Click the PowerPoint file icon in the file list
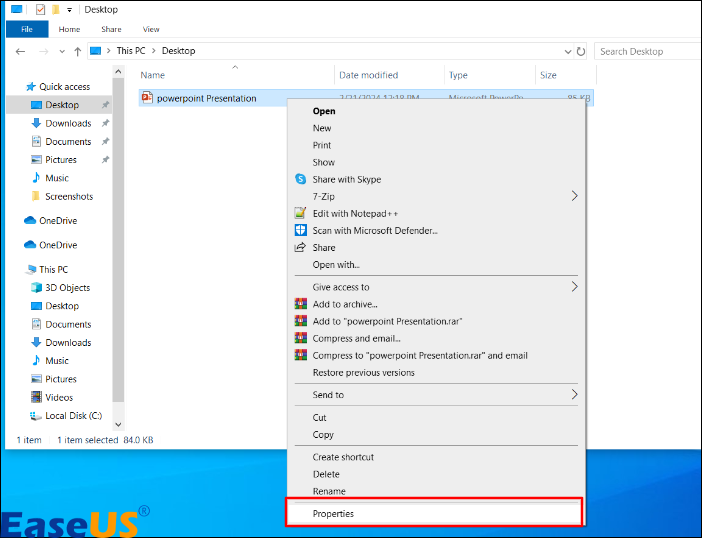Image resolution: width=702 pixels, height=538 pixels. coord(148,98)
